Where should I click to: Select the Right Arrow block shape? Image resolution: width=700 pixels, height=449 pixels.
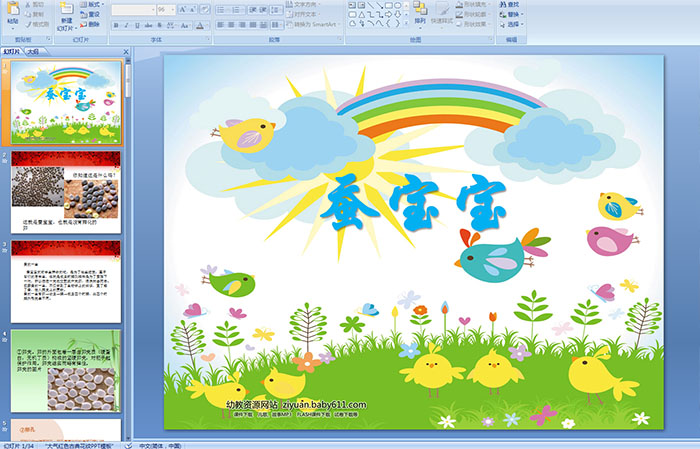pyautogui.click(x=388, y=14)
